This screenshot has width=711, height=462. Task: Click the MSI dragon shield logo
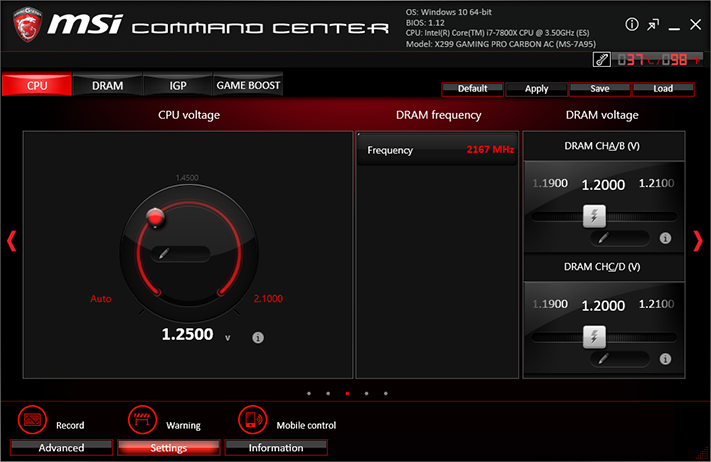click(28, 25)
